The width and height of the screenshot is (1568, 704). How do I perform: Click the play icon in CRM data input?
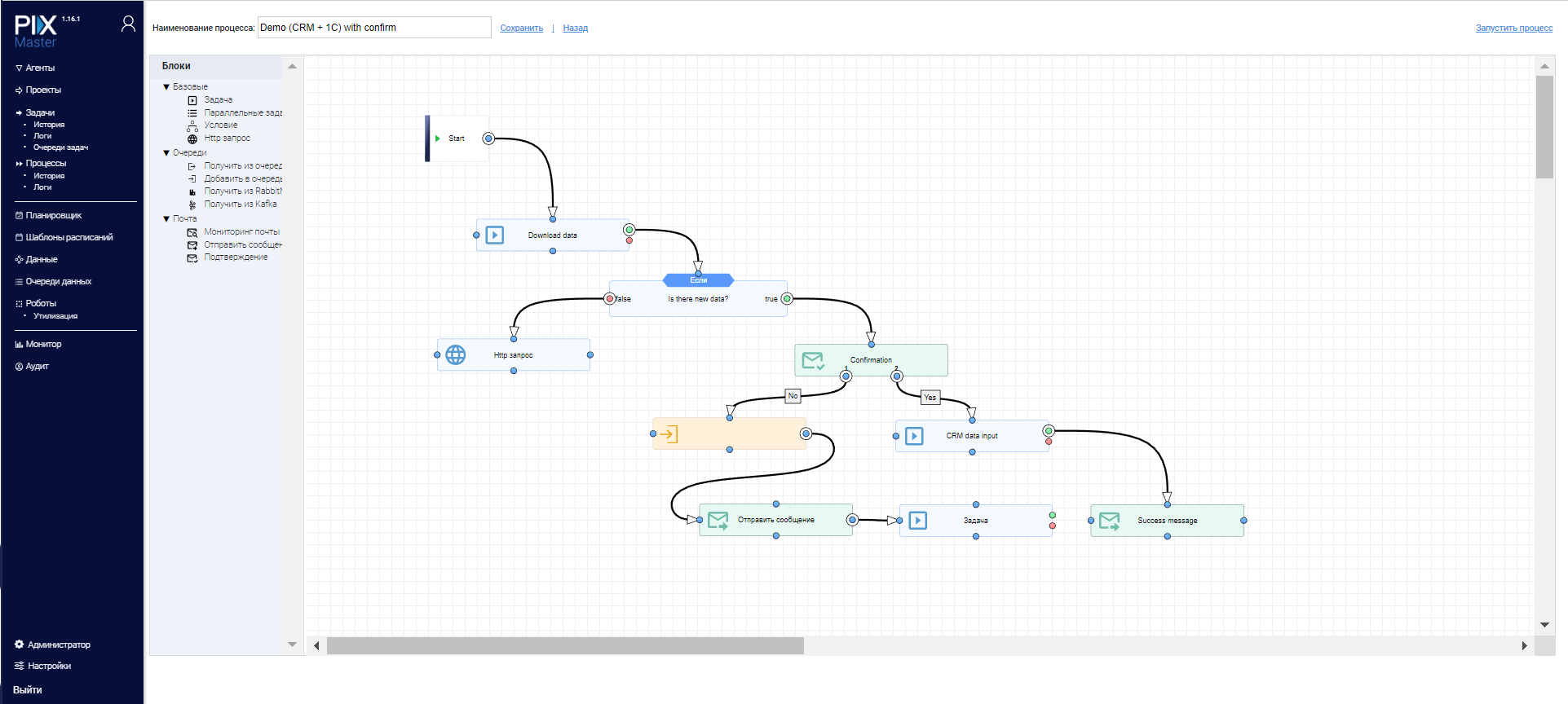[x=915, y=437]
